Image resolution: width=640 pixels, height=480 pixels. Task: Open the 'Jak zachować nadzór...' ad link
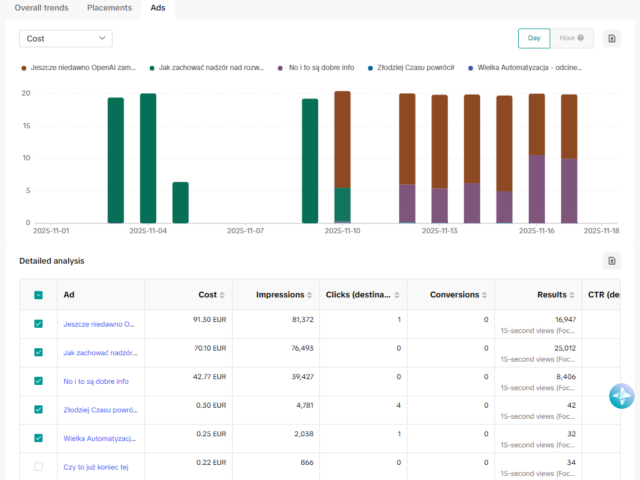pyautogui.click(x=99, y=353)
